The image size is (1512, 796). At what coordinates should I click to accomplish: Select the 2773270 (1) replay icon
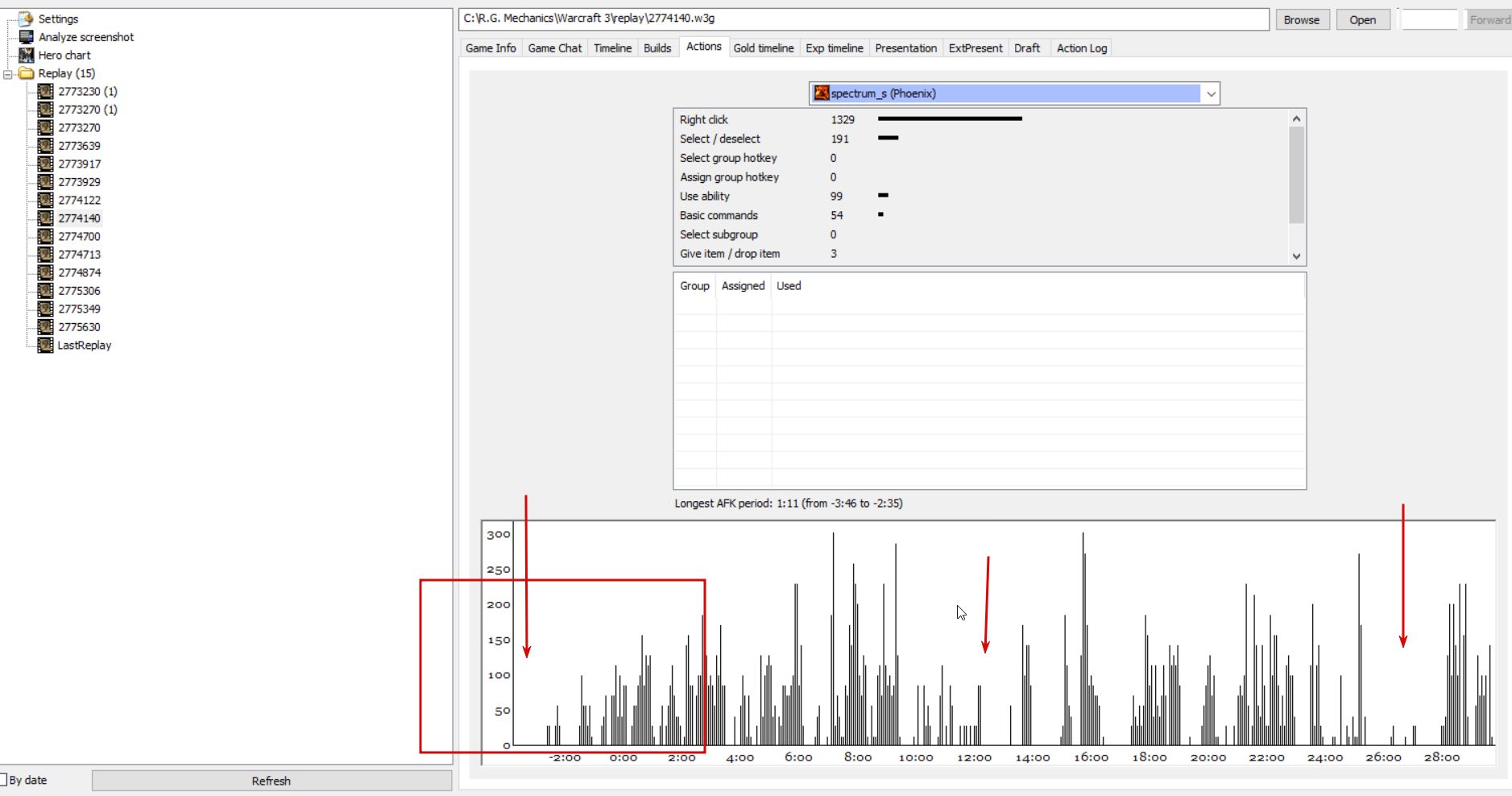click(x=46, y=110)
